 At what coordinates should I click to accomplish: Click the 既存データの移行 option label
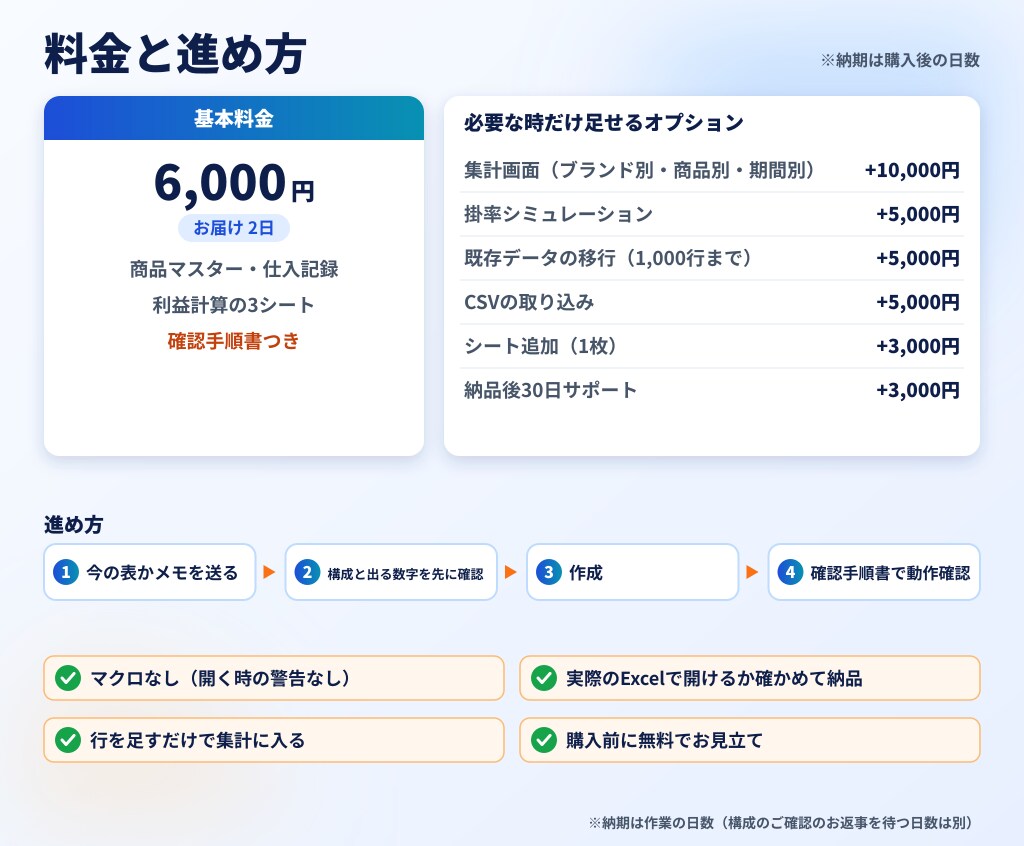click(608, 258)
